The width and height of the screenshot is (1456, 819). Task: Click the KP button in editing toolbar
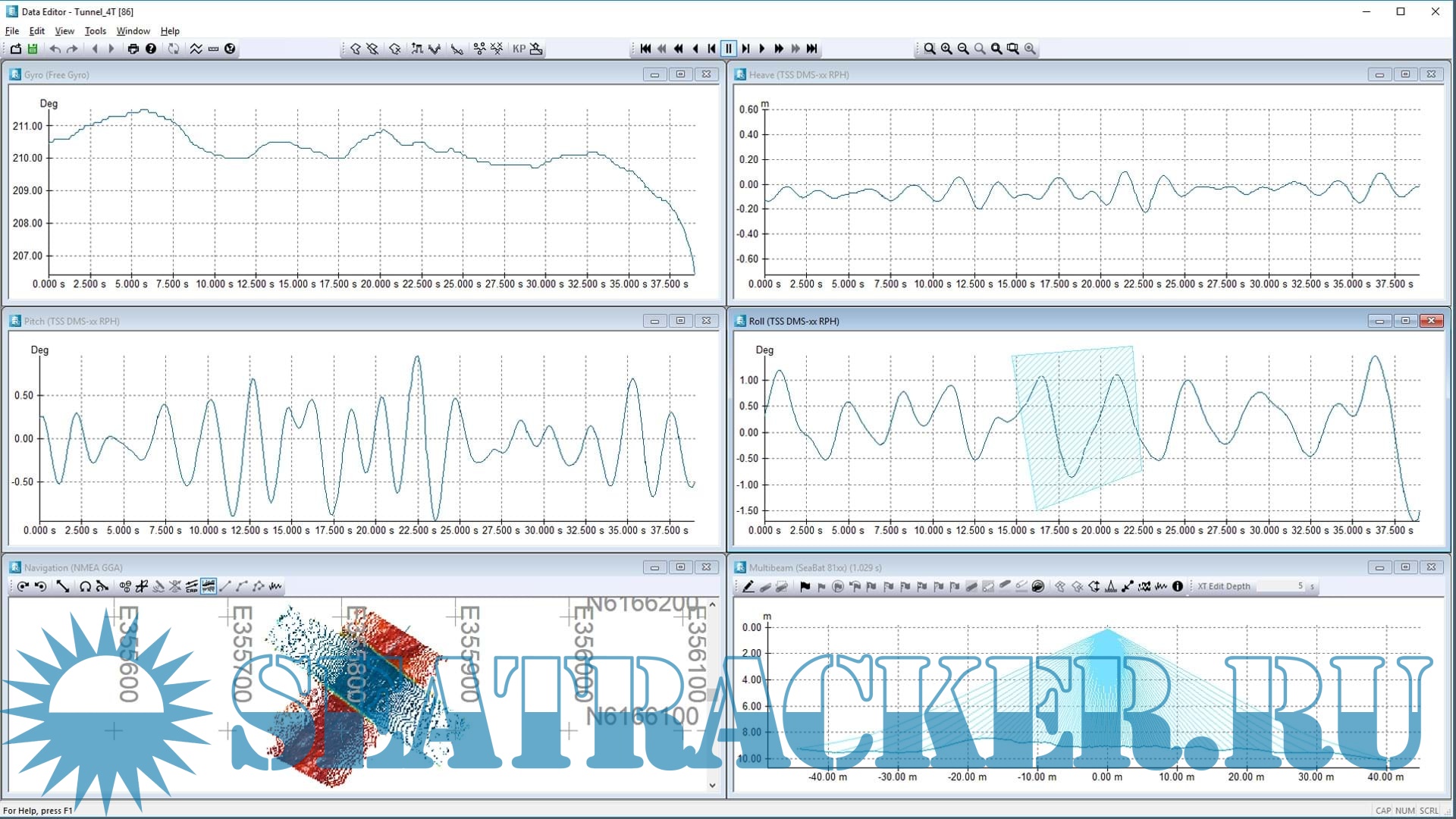pyautogui.click(x=519, y=49)
